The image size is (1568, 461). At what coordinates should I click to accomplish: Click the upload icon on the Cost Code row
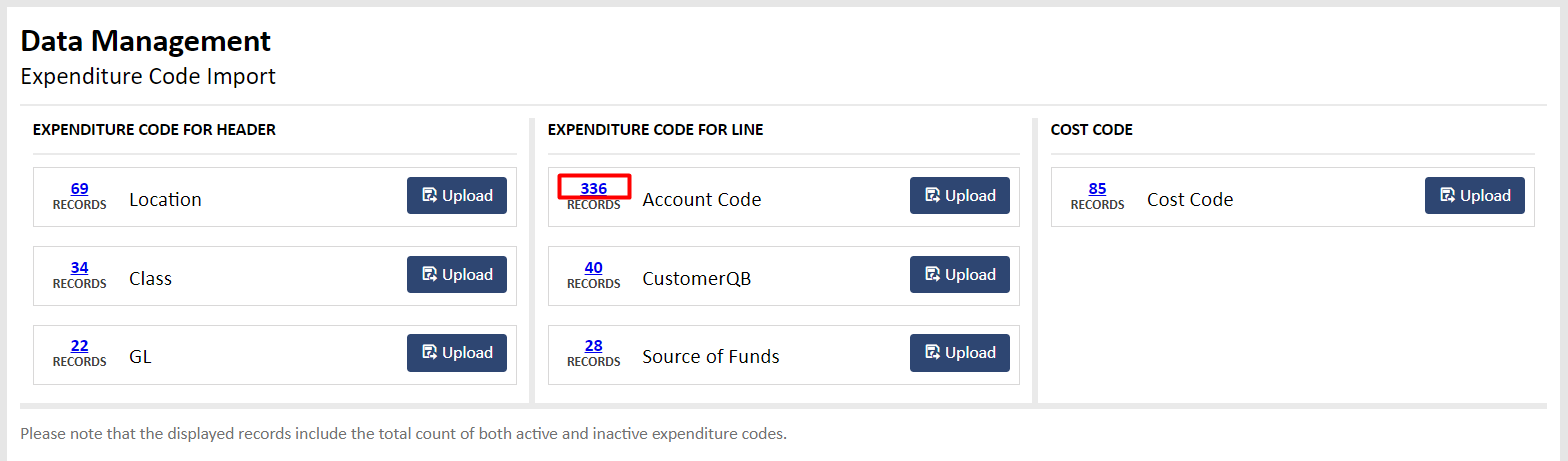click(x=1447, y=195)
